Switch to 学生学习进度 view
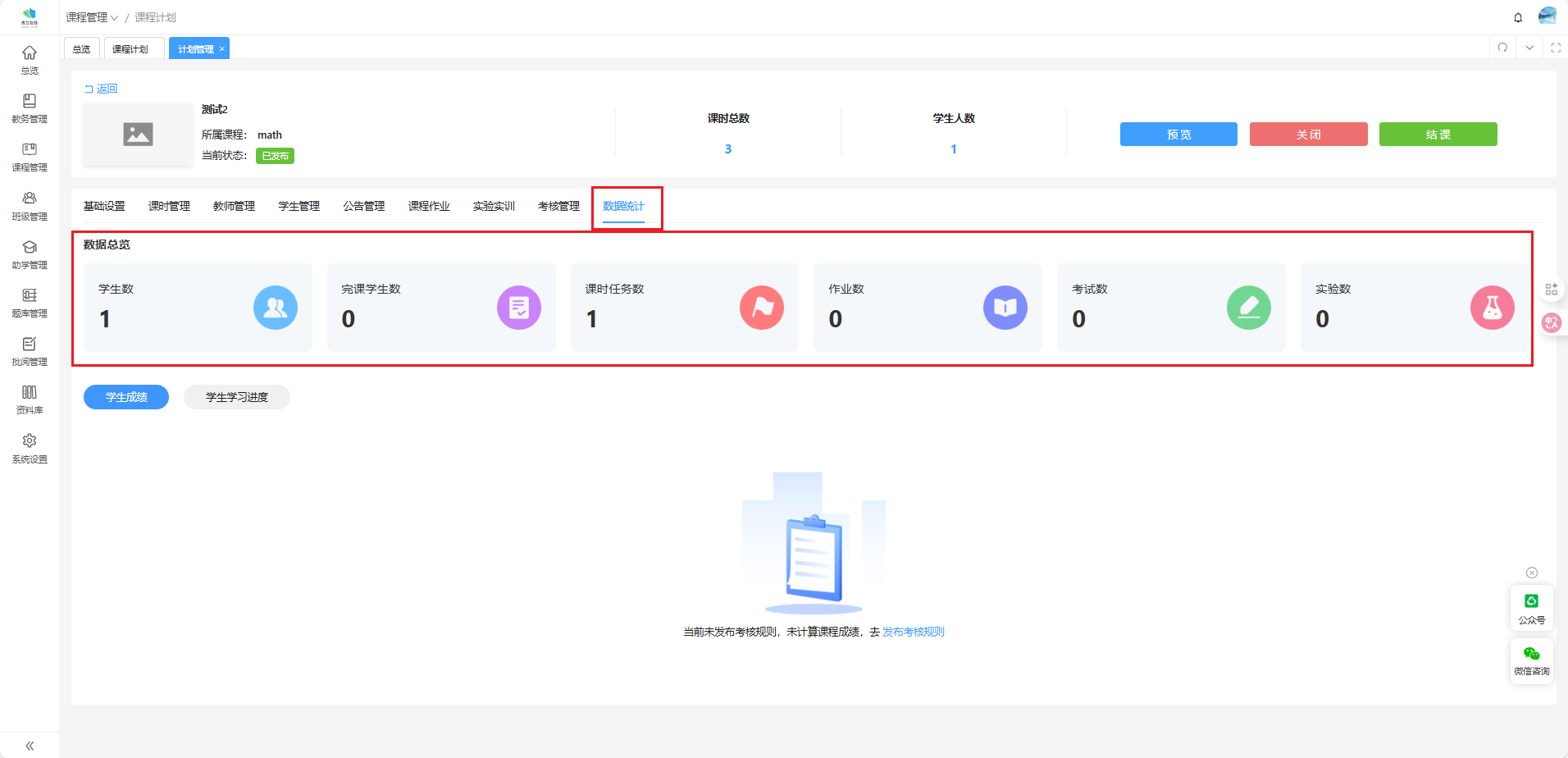The width and height of the screenshot is (1568, 758). click(x=236, y=397)
